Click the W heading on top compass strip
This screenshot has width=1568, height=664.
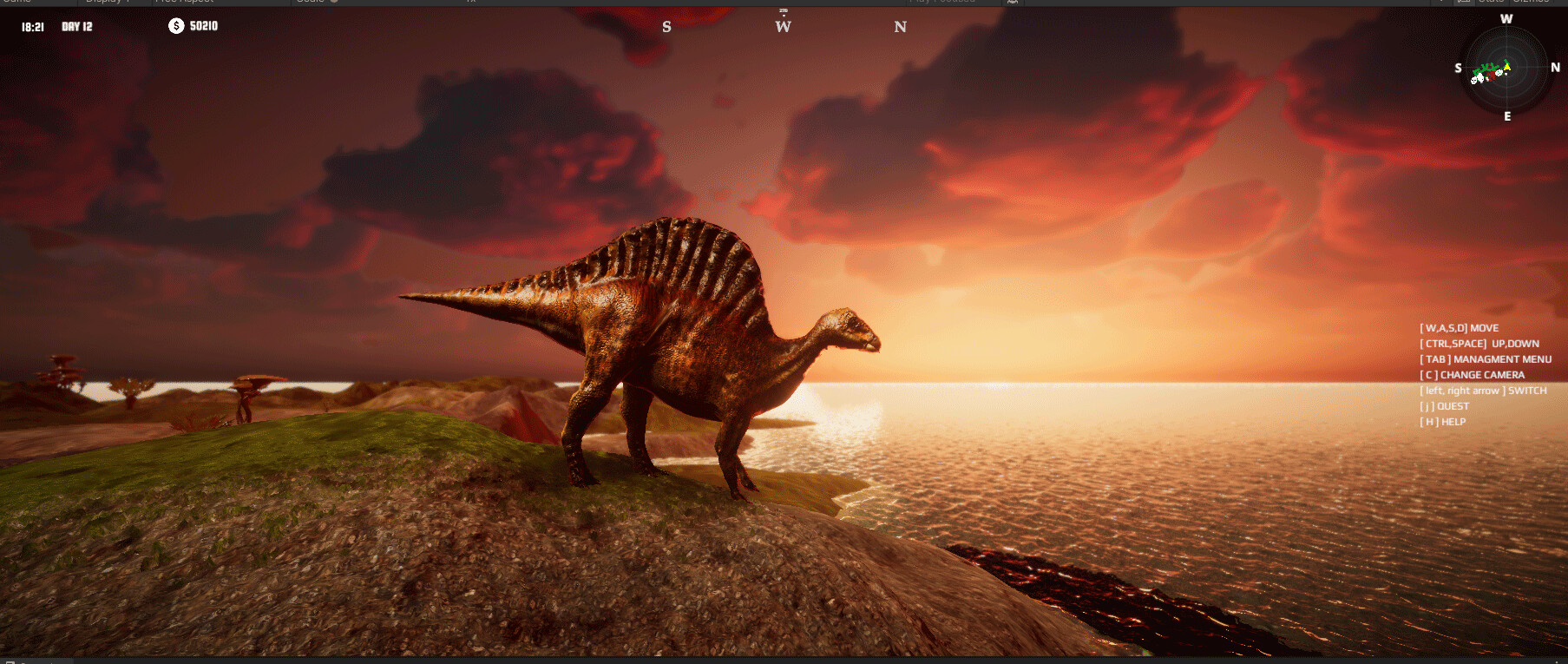point(783,27)
